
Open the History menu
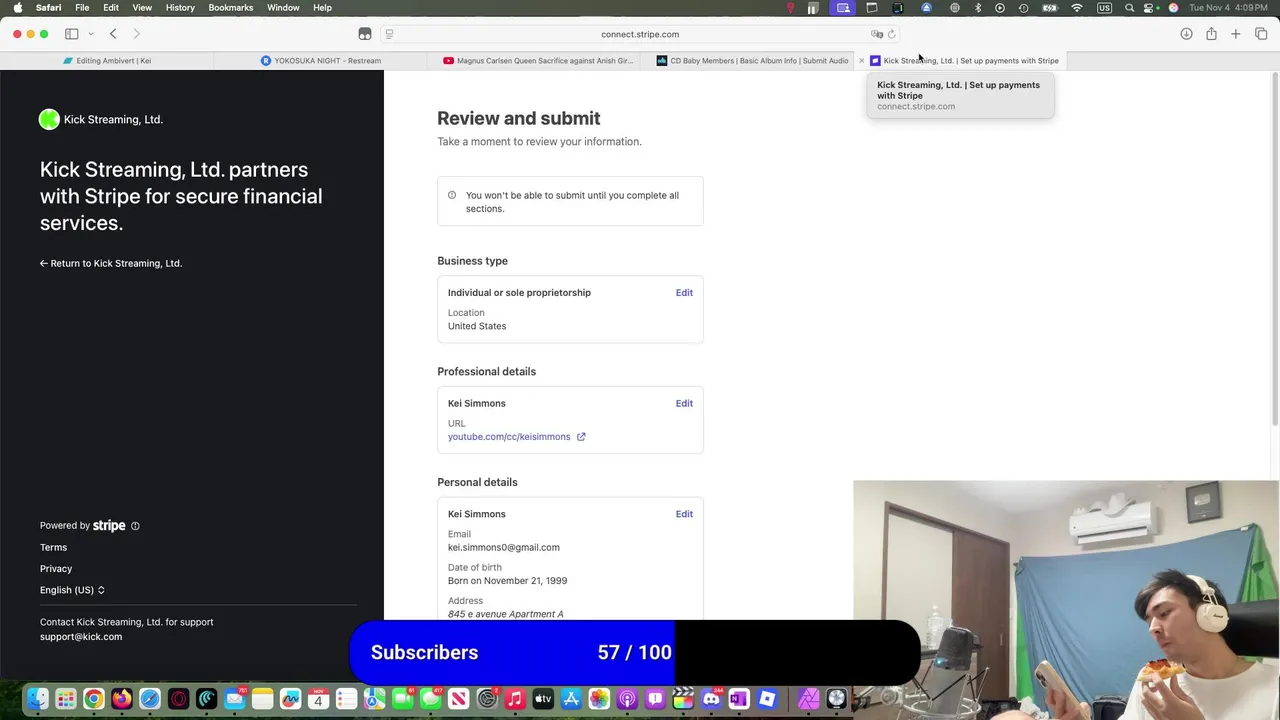pos(180,8)
